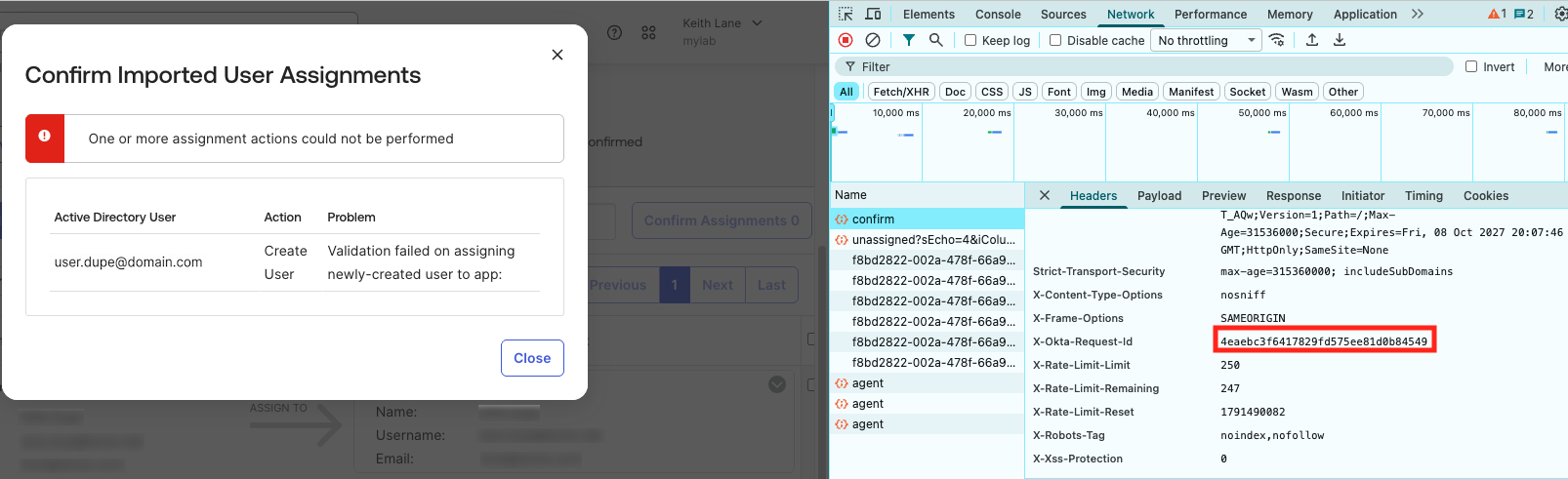Switch to the Console tab
The width and height of the screenshot is (1568, 479).
[998, 14]
